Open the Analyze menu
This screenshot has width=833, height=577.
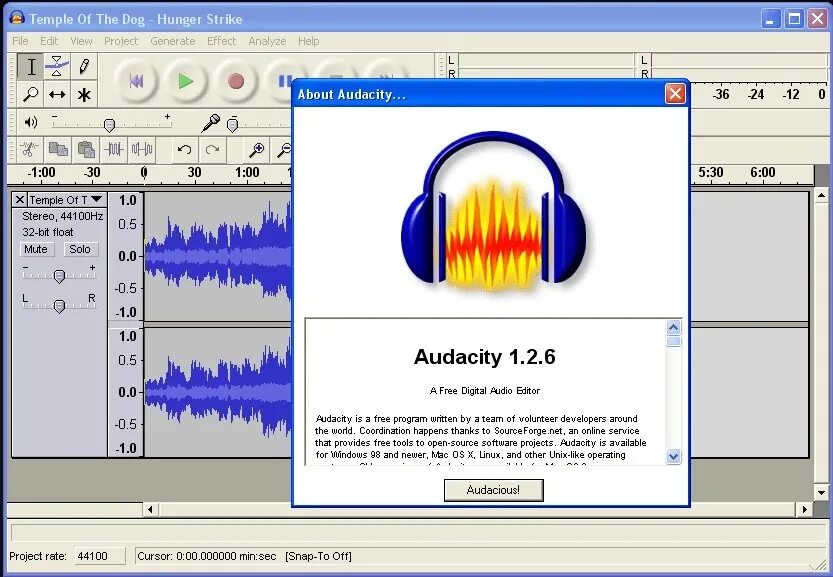pyautogui.click(x=267, y=41)
